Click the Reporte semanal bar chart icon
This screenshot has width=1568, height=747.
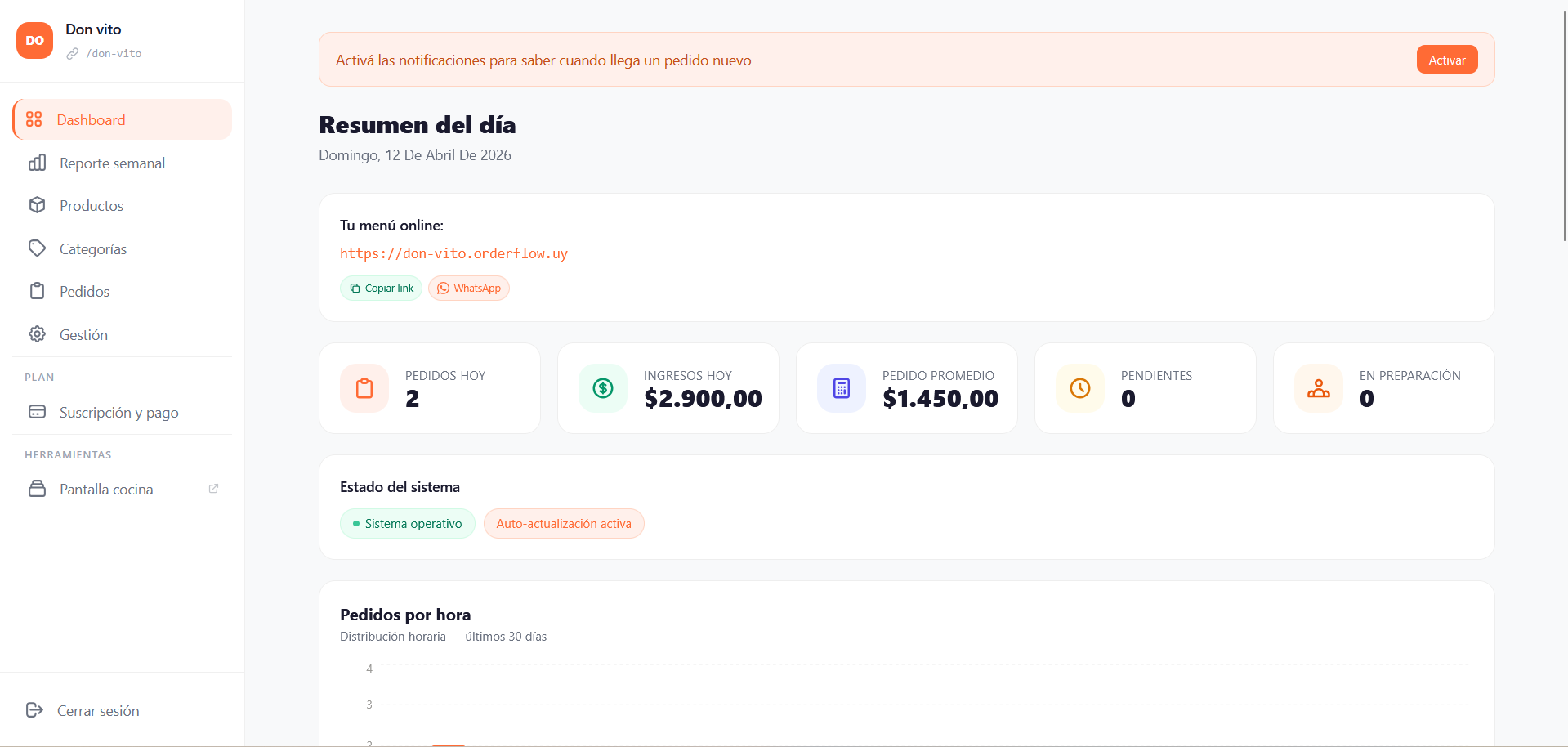tap(37, 163)
